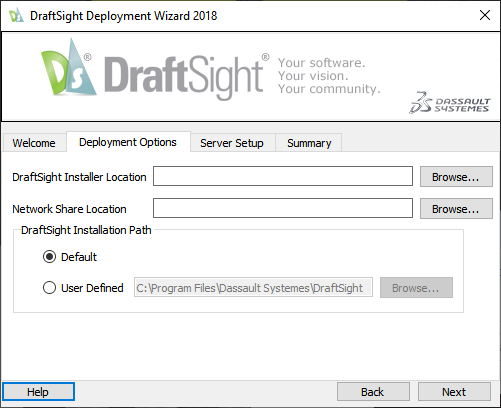
Task: Go to the Summary tab
Action: [x=309, y=143]
